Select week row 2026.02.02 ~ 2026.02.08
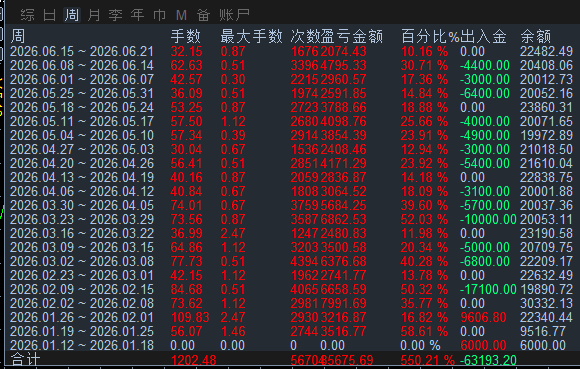The width and height of the screenshot is (580, 369). (x=291, y=304)
